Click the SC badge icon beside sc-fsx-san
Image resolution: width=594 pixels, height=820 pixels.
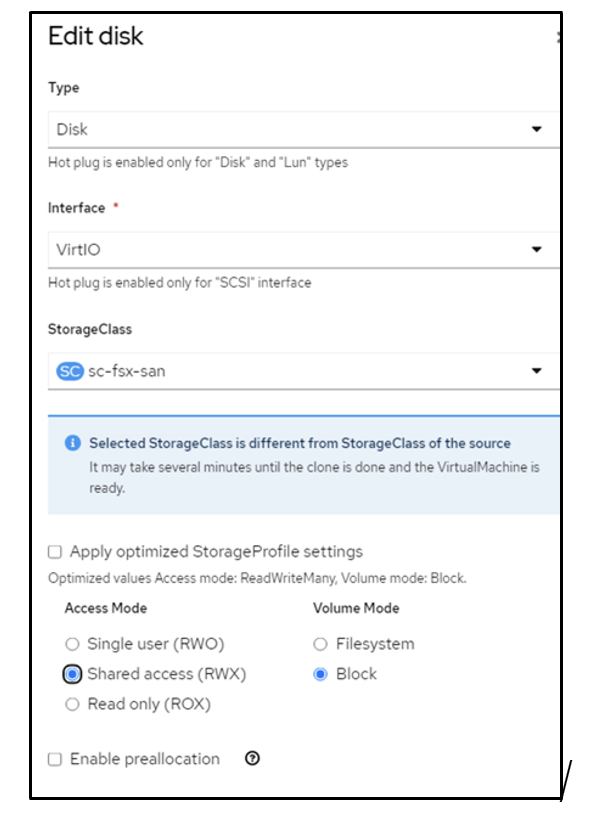(70, 371)
